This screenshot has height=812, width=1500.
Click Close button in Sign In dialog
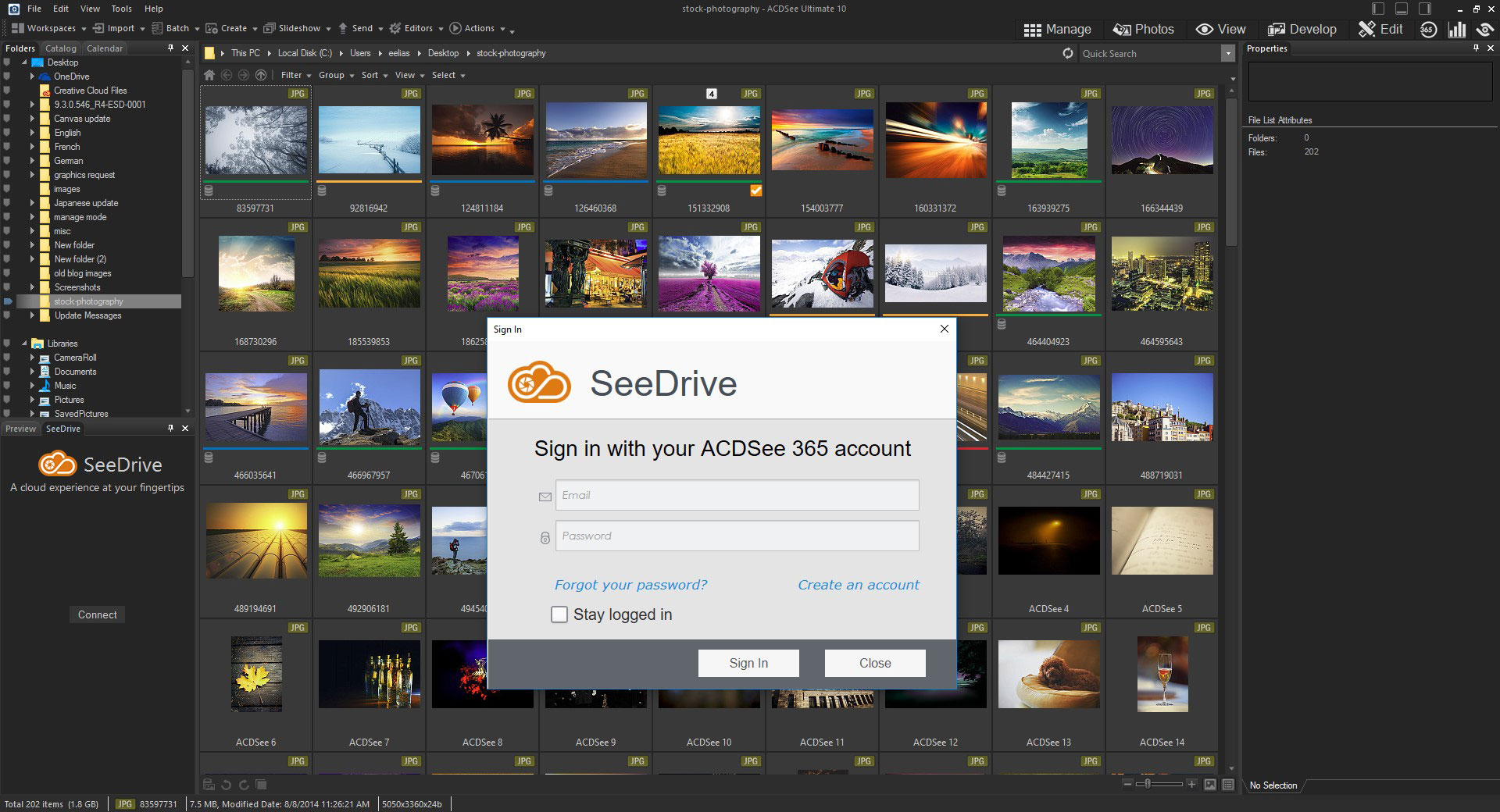point(875,663)
